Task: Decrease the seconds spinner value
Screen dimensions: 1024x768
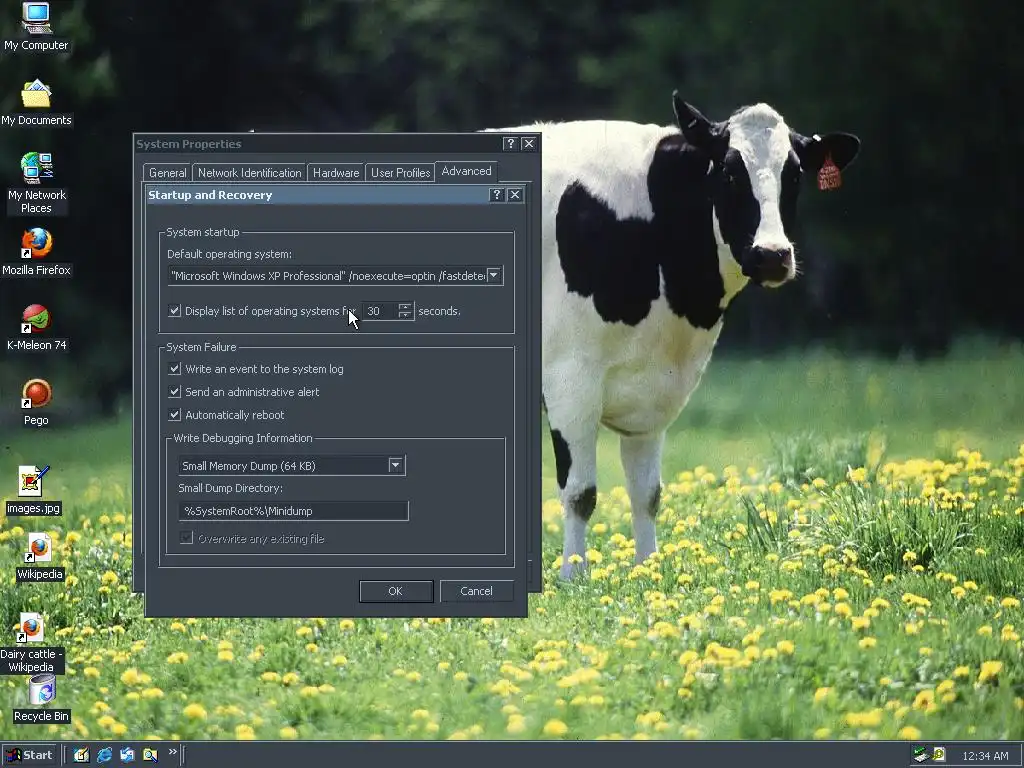Action: pyautogui.click(x=405, y=315)
